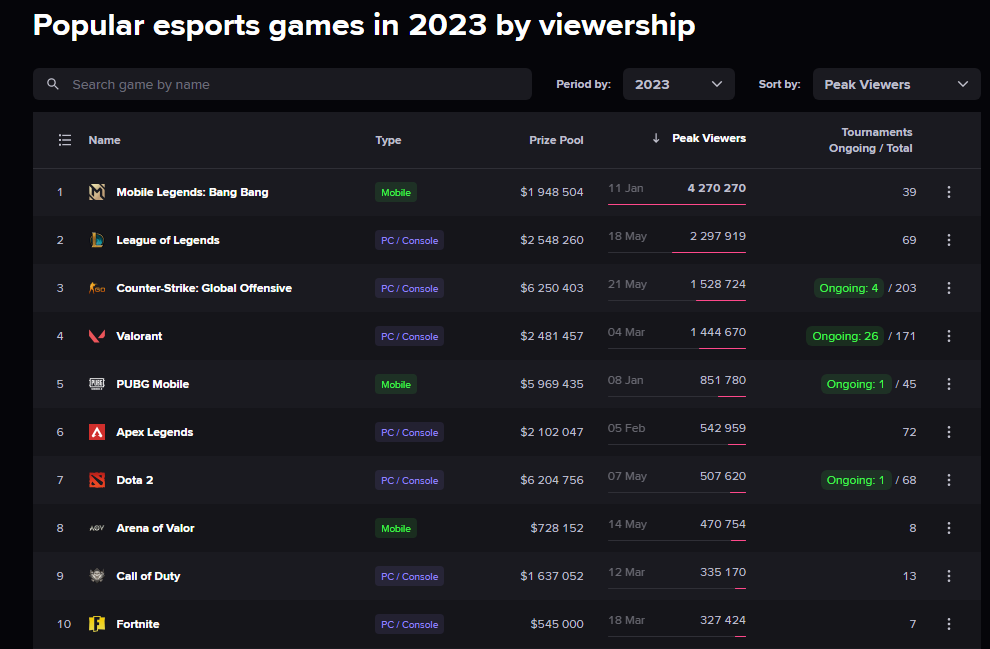Click the 04 Mar peak date for Valorant

tap(626, 332)
